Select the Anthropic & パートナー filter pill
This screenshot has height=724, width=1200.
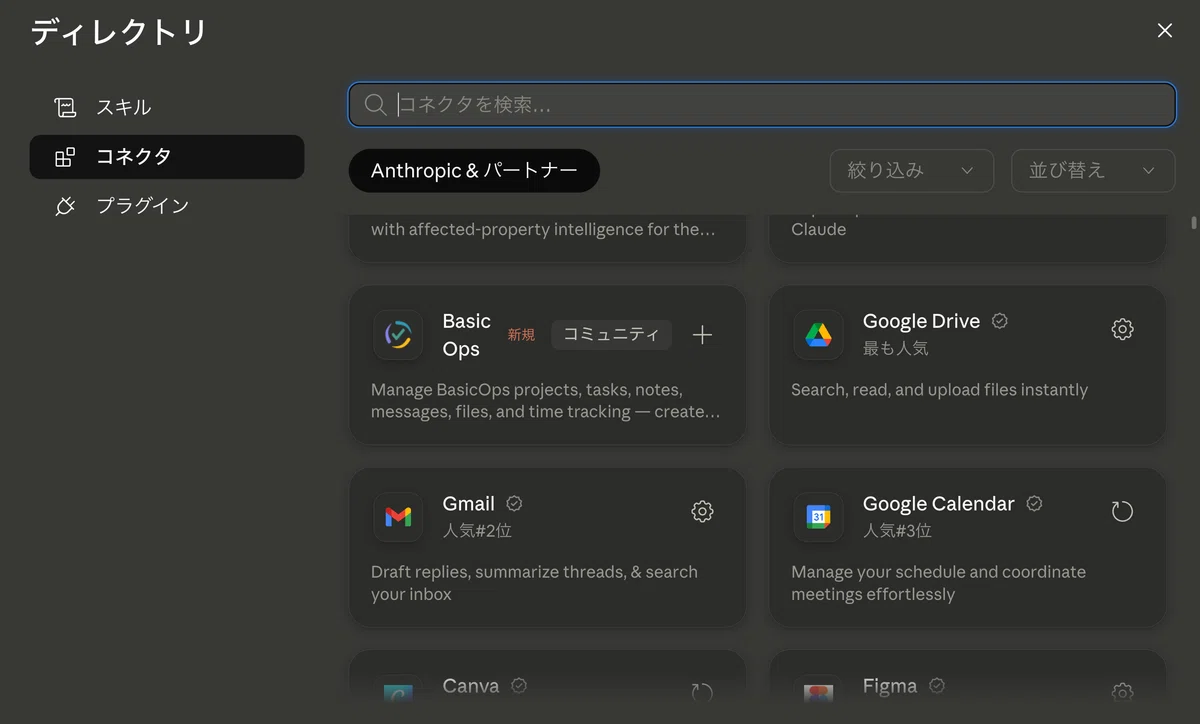474,171
